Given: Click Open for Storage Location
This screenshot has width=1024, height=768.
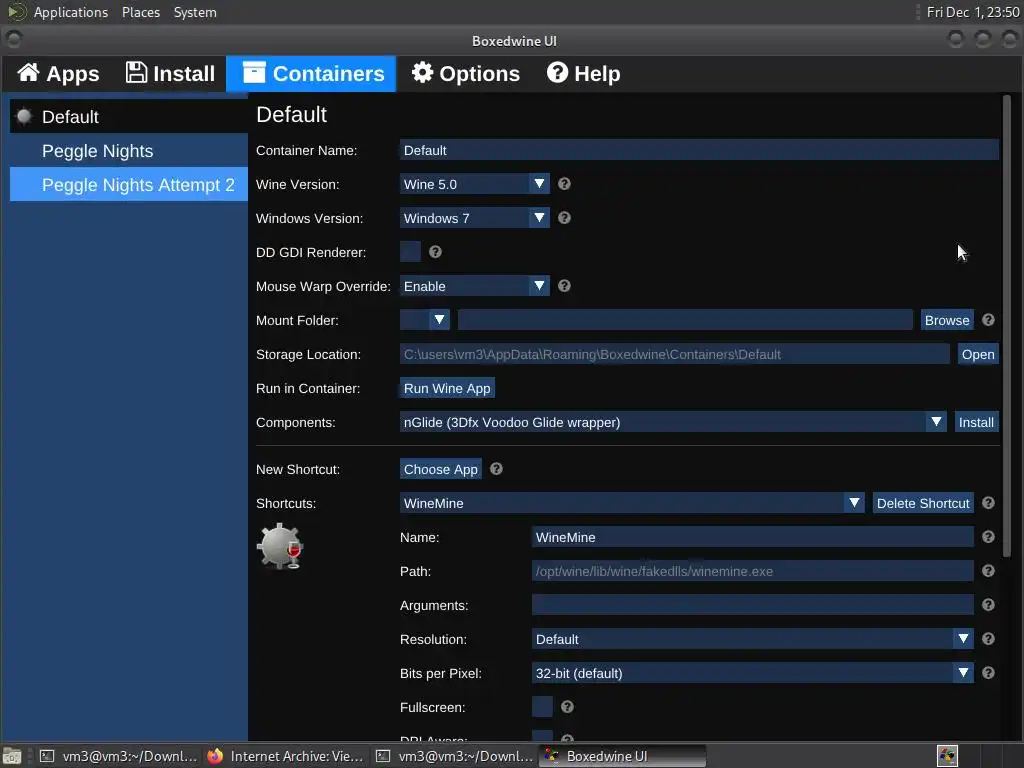Looking at the screenshot, I should point(978,354).
